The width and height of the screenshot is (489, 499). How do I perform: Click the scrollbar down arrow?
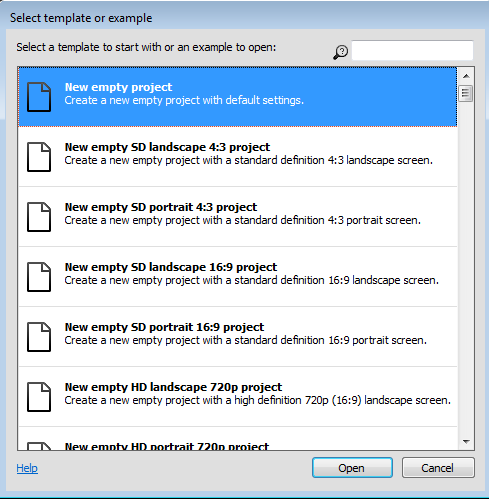[466, 442]
